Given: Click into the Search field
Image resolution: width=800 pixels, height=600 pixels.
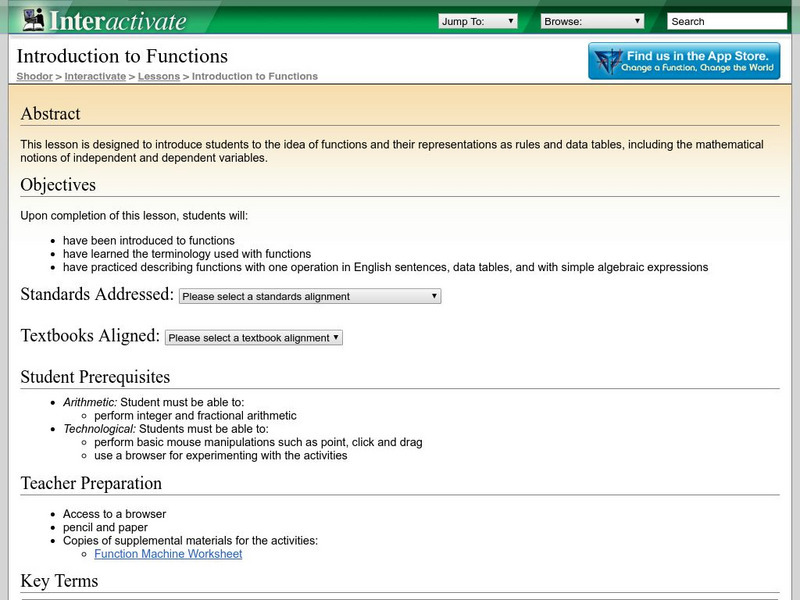Looking at the screenshot, I should click(x=727, y=21).
